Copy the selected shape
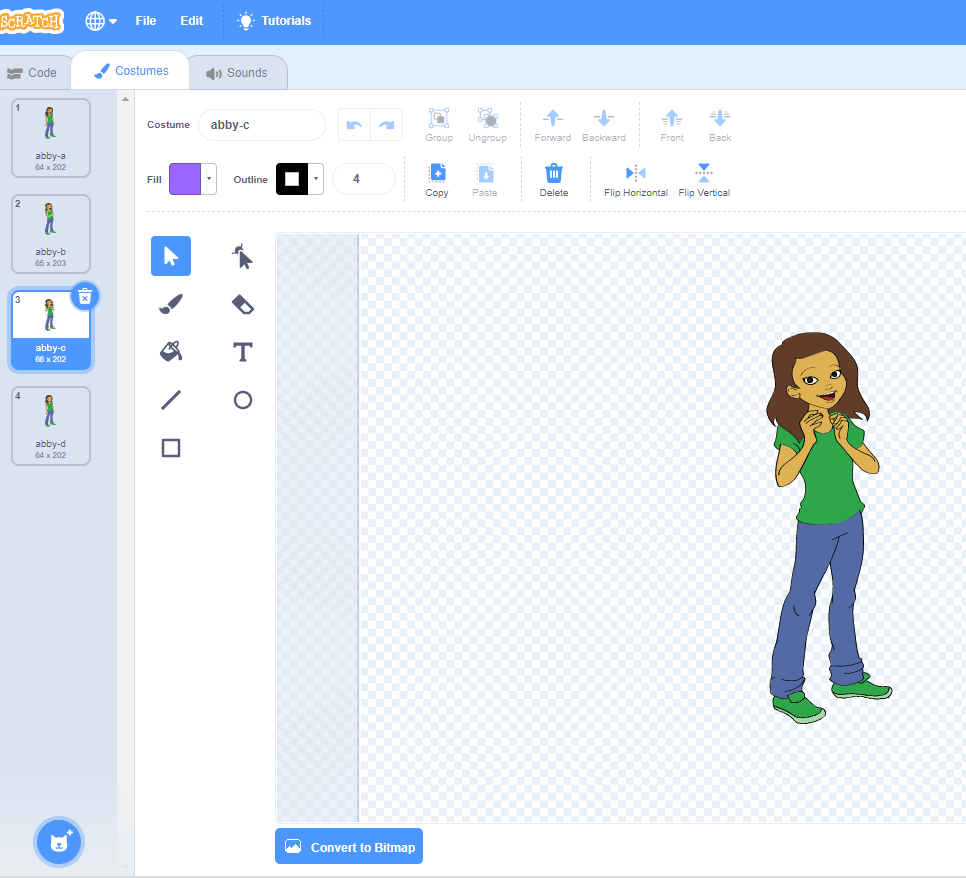Screen dimensions: 966x878 (x=437, y=180)
